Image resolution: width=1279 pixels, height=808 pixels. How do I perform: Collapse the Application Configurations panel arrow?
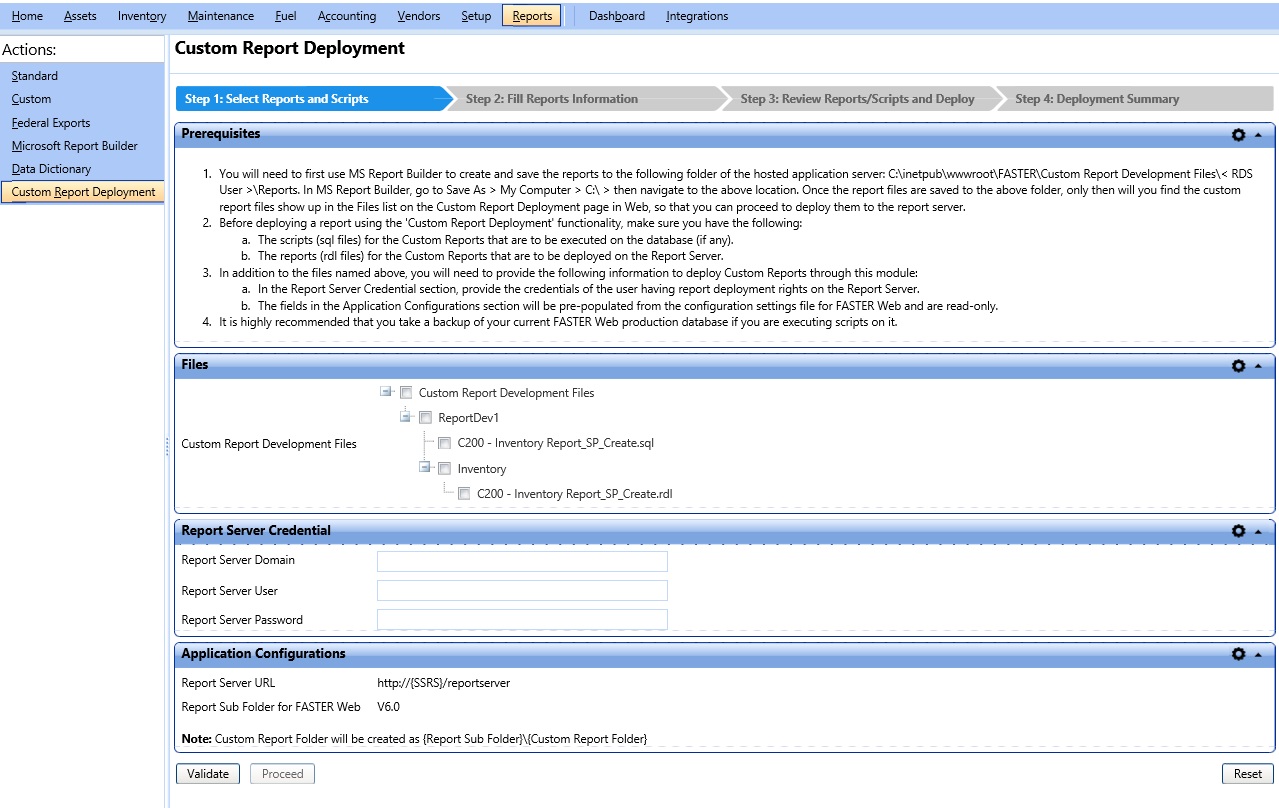point(1258,655)
